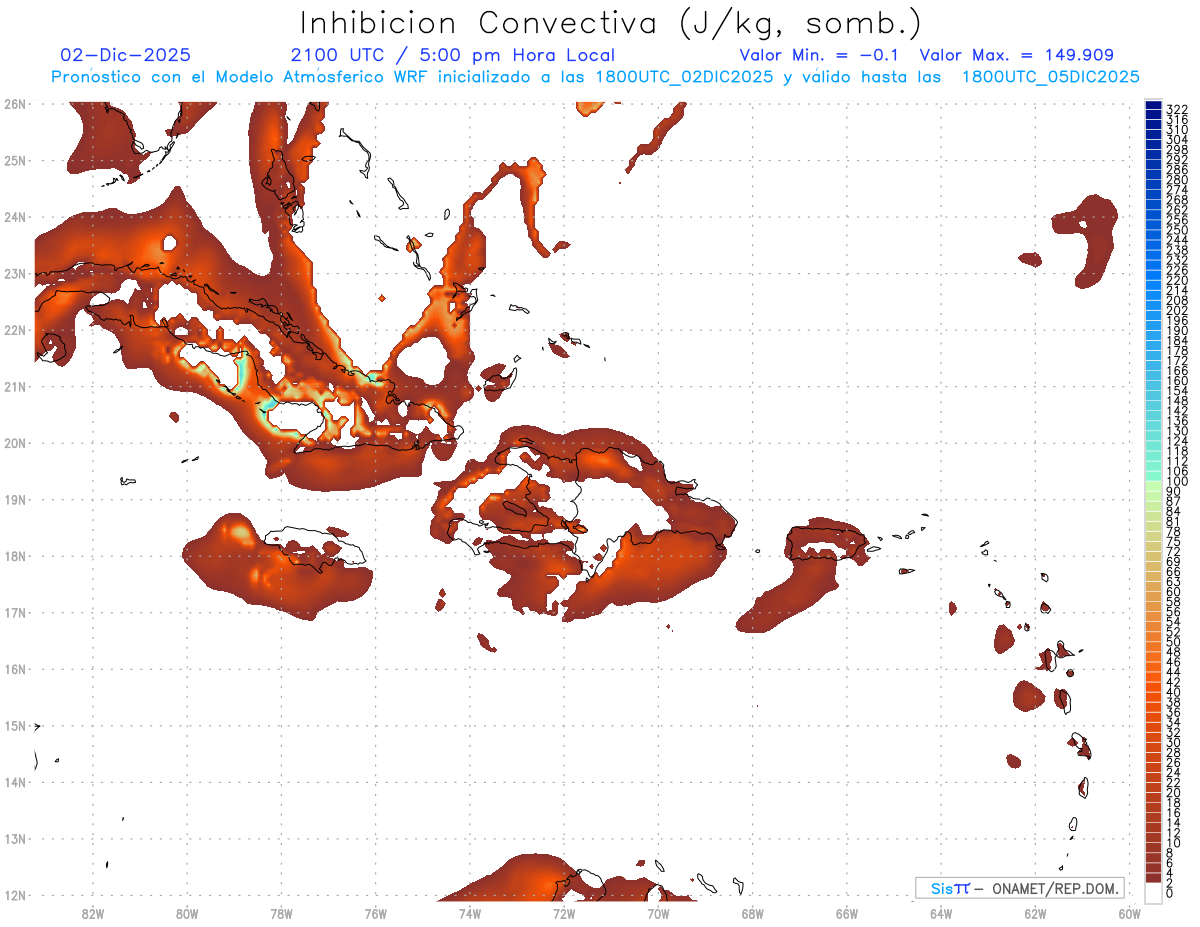The image size is (1200, 927).
Task: Click the 66W longitude label
Action: click(x=847, y=912)
